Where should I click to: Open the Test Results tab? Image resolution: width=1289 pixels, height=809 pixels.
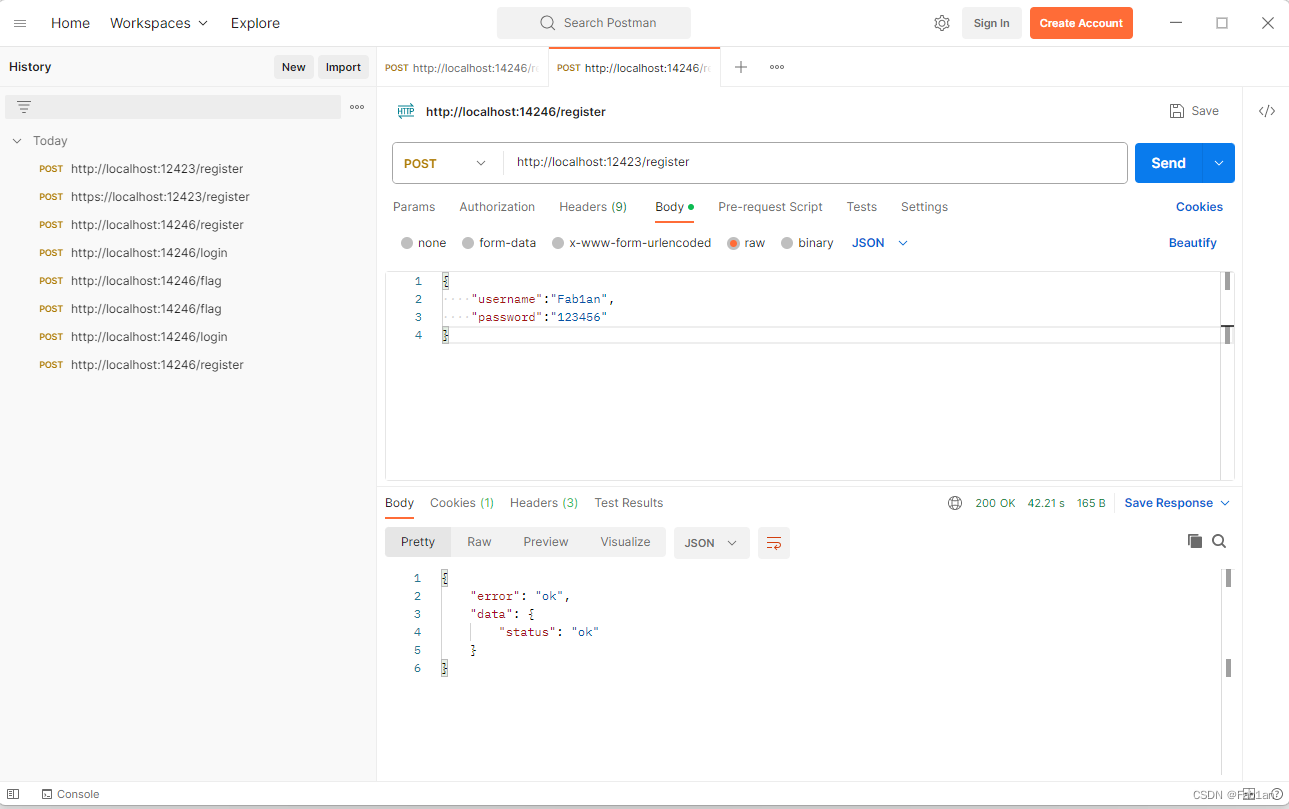629,503
